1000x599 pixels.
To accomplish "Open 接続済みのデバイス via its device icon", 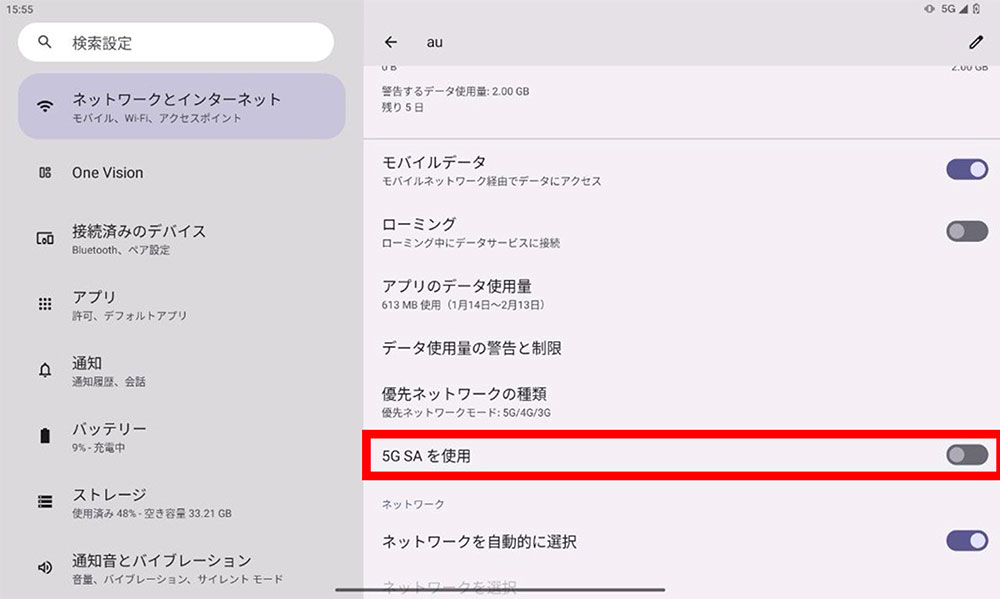I will [44, 238].
